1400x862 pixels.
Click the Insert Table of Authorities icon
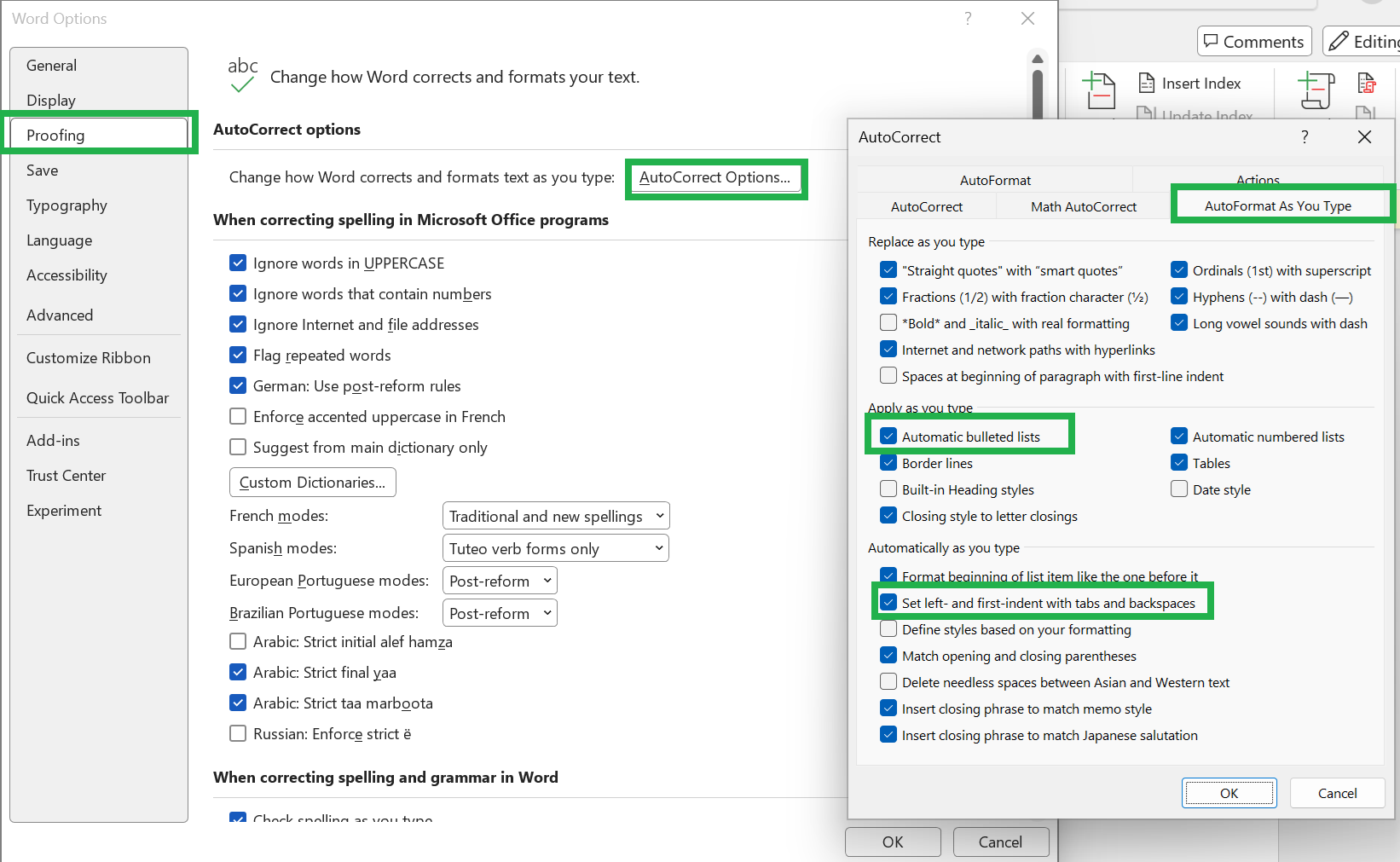point(1366,83)
